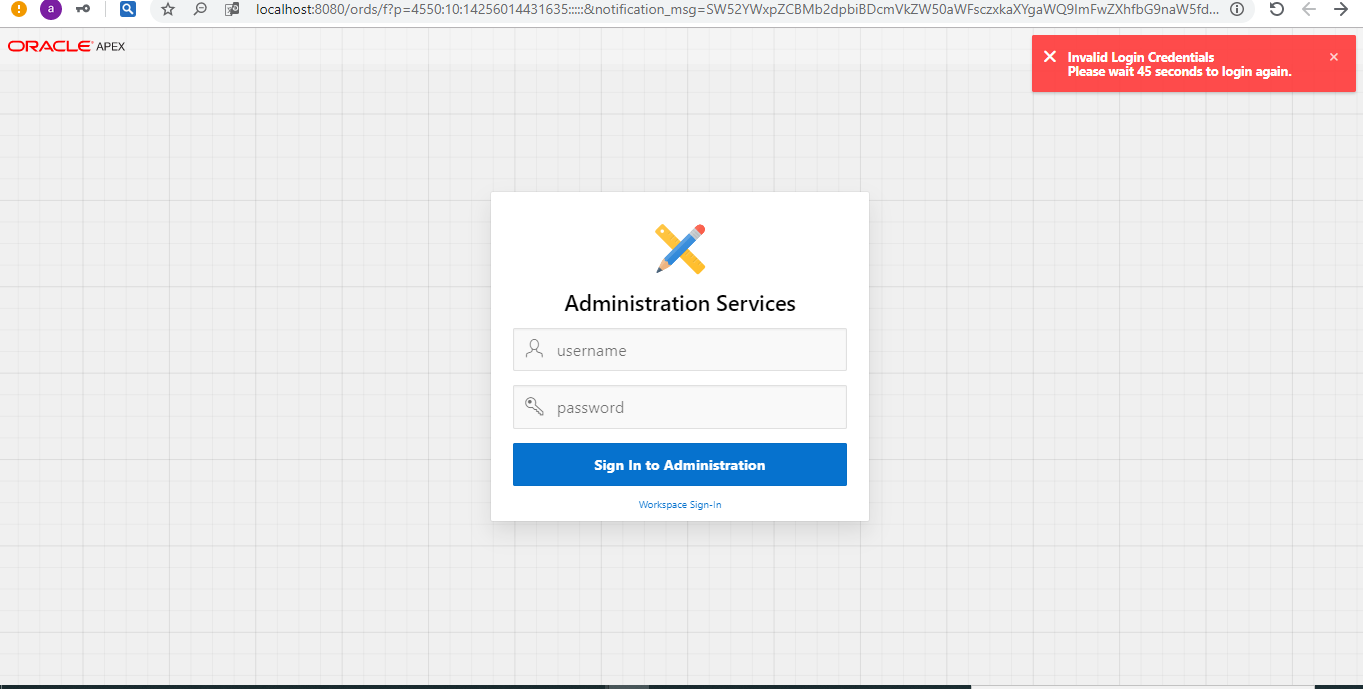Reload the page with the refresh icon
This screenshot has height=689, width=1363.
pos(1276,9)
